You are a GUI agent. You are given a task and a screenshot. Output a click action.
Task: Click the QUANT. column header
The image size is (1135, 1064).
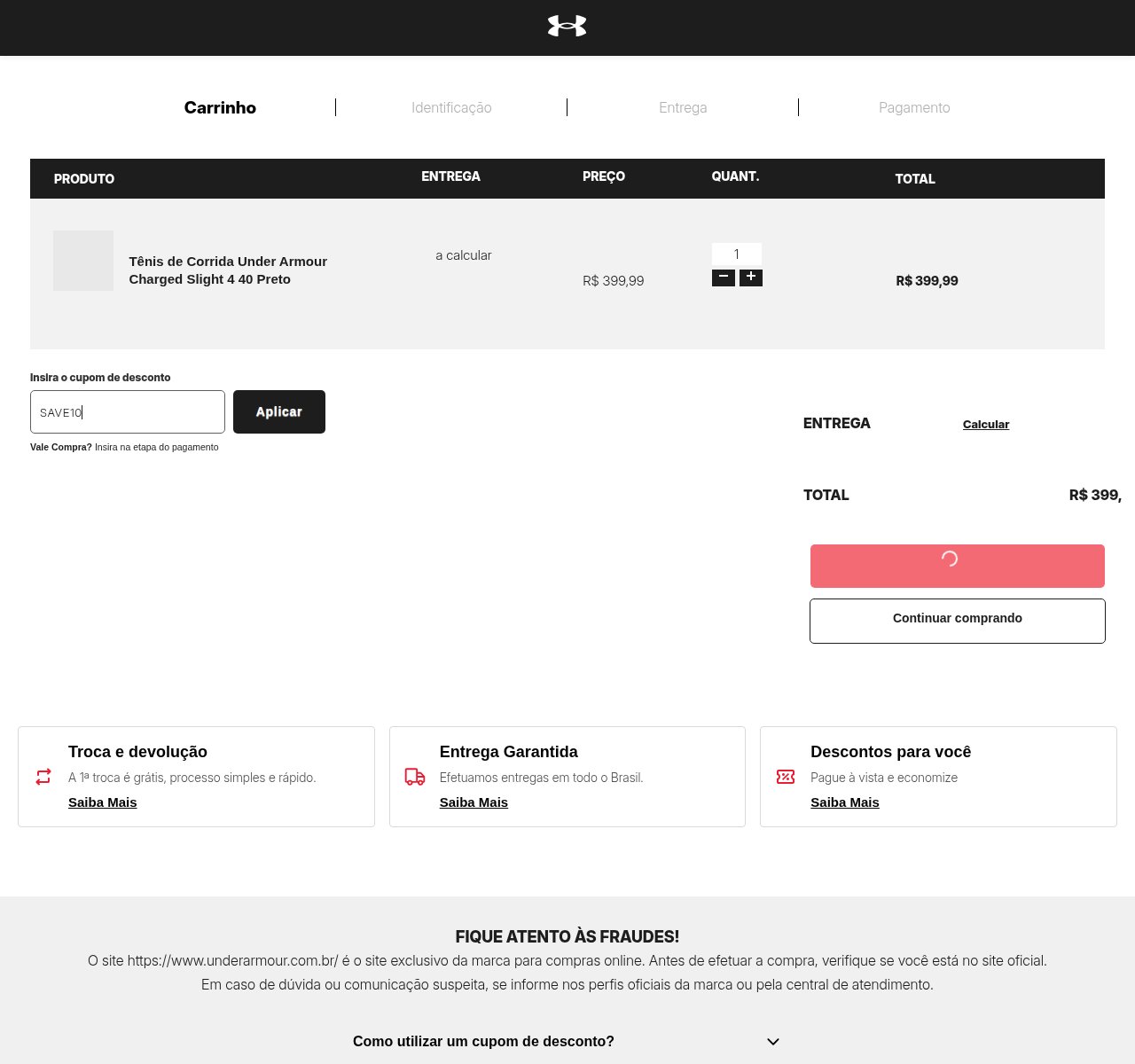point(735,176)
